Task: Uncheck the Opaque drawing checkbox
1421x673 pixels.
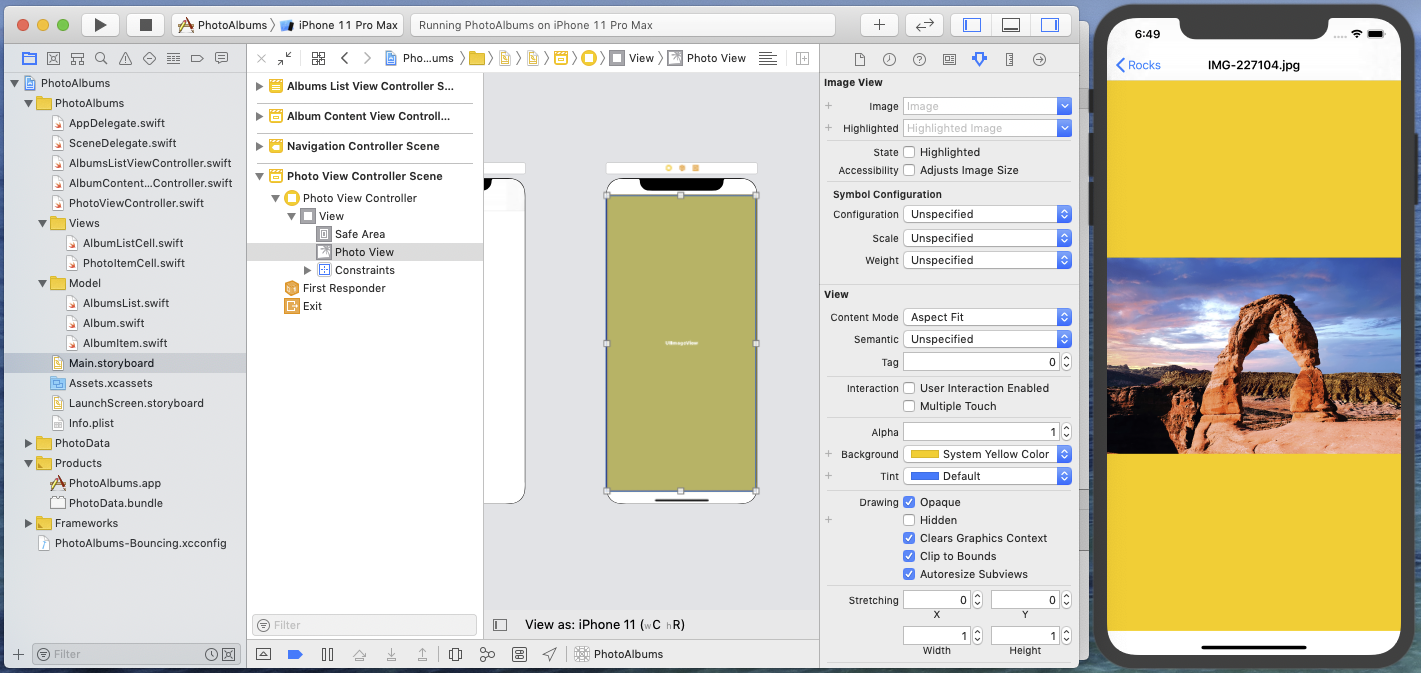Action: click(x=909, y=502)
